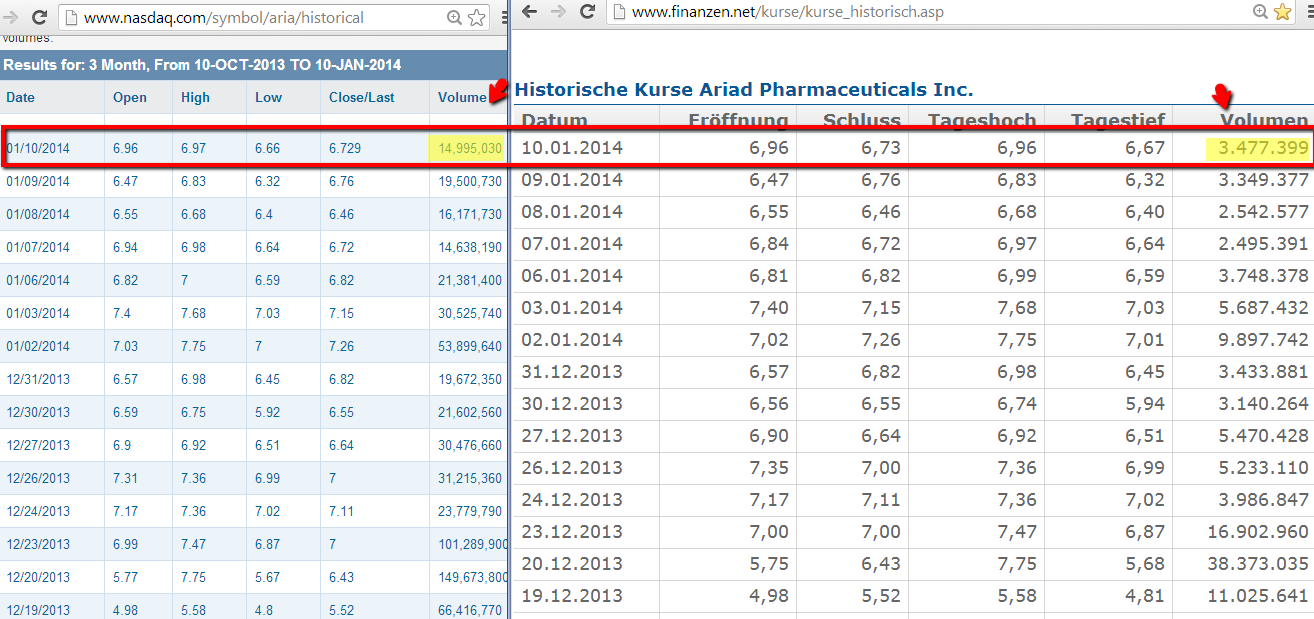Select highlighted volume 14,995,030
The height and width of the screenshot is (619, 1314).
(470, 148)
